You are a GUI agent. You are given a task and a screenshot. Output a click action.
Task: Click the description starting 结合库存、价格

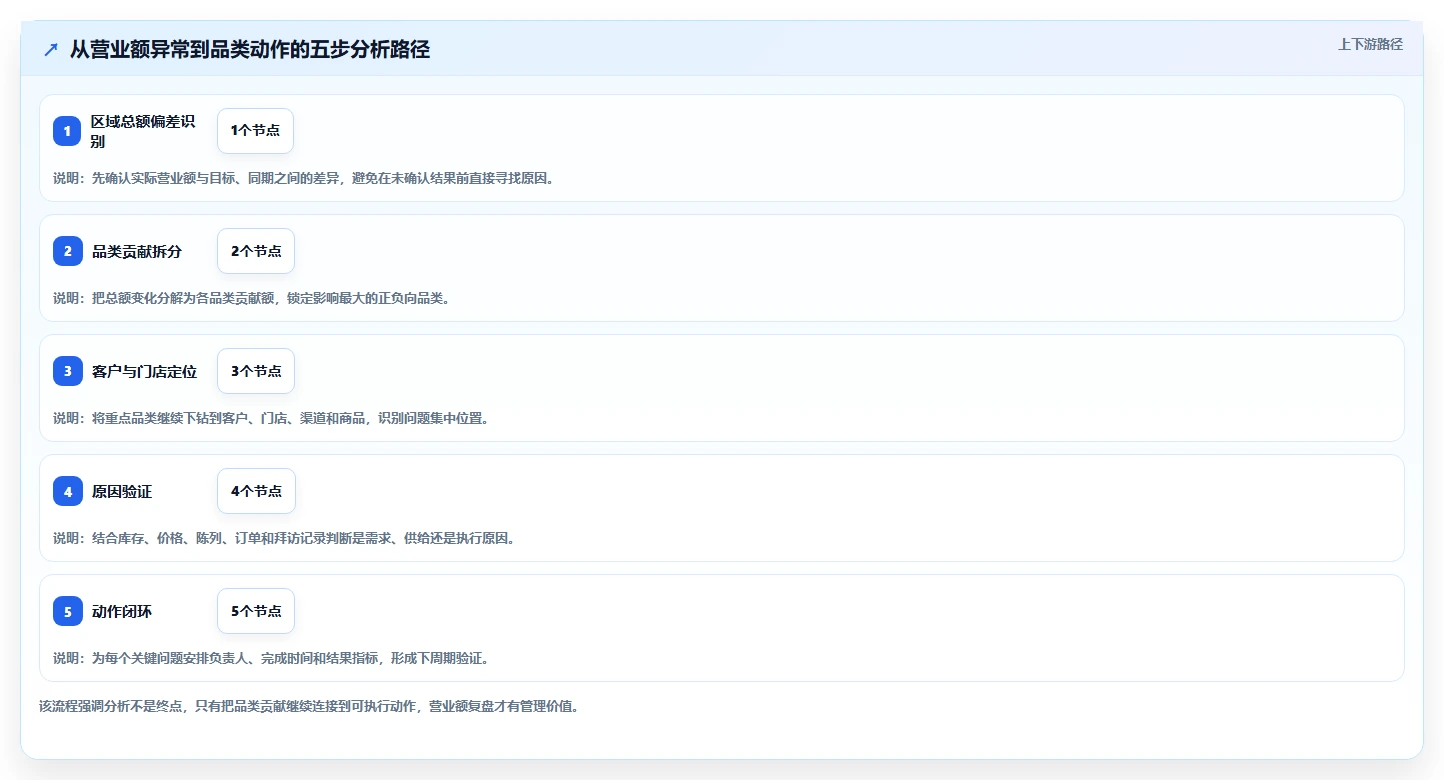[x=284, y=538]
